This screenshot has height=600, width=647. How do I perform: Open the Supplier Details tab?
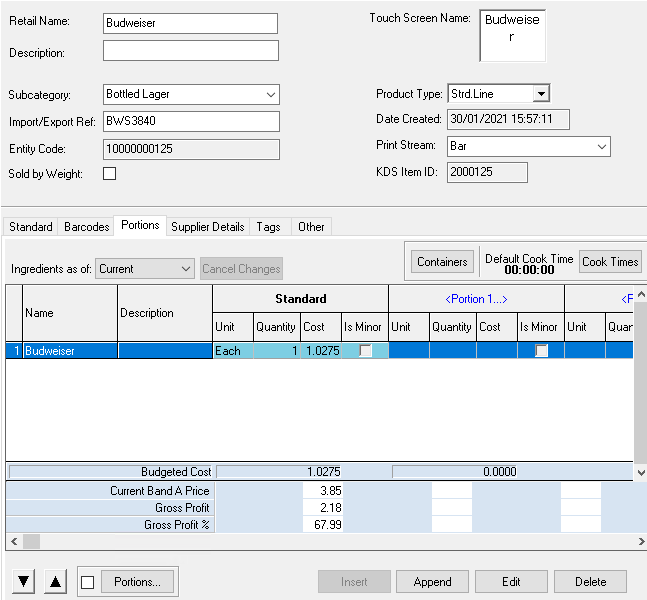207,227
